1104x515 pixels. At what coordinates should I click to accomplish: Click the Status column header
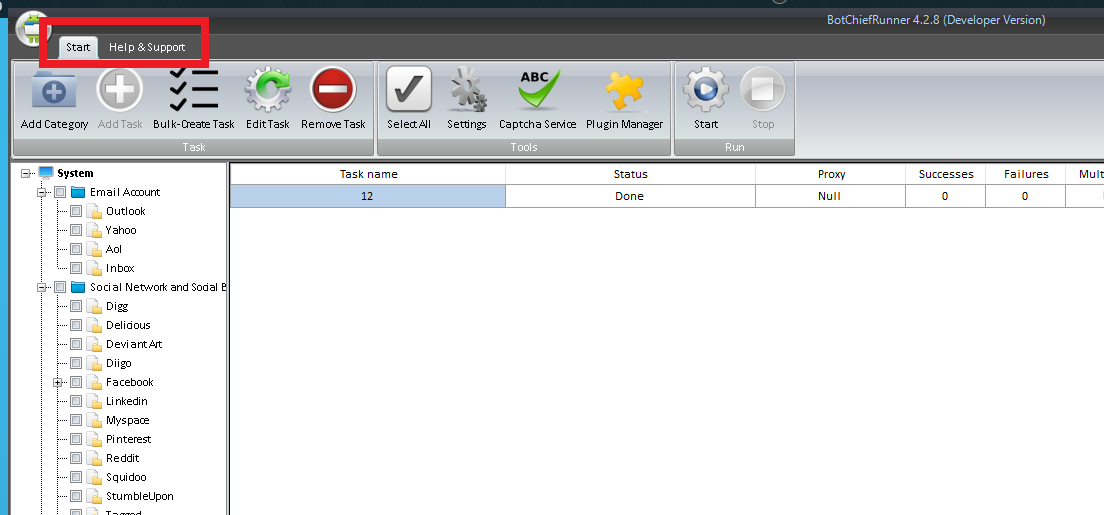coord(630,174)
